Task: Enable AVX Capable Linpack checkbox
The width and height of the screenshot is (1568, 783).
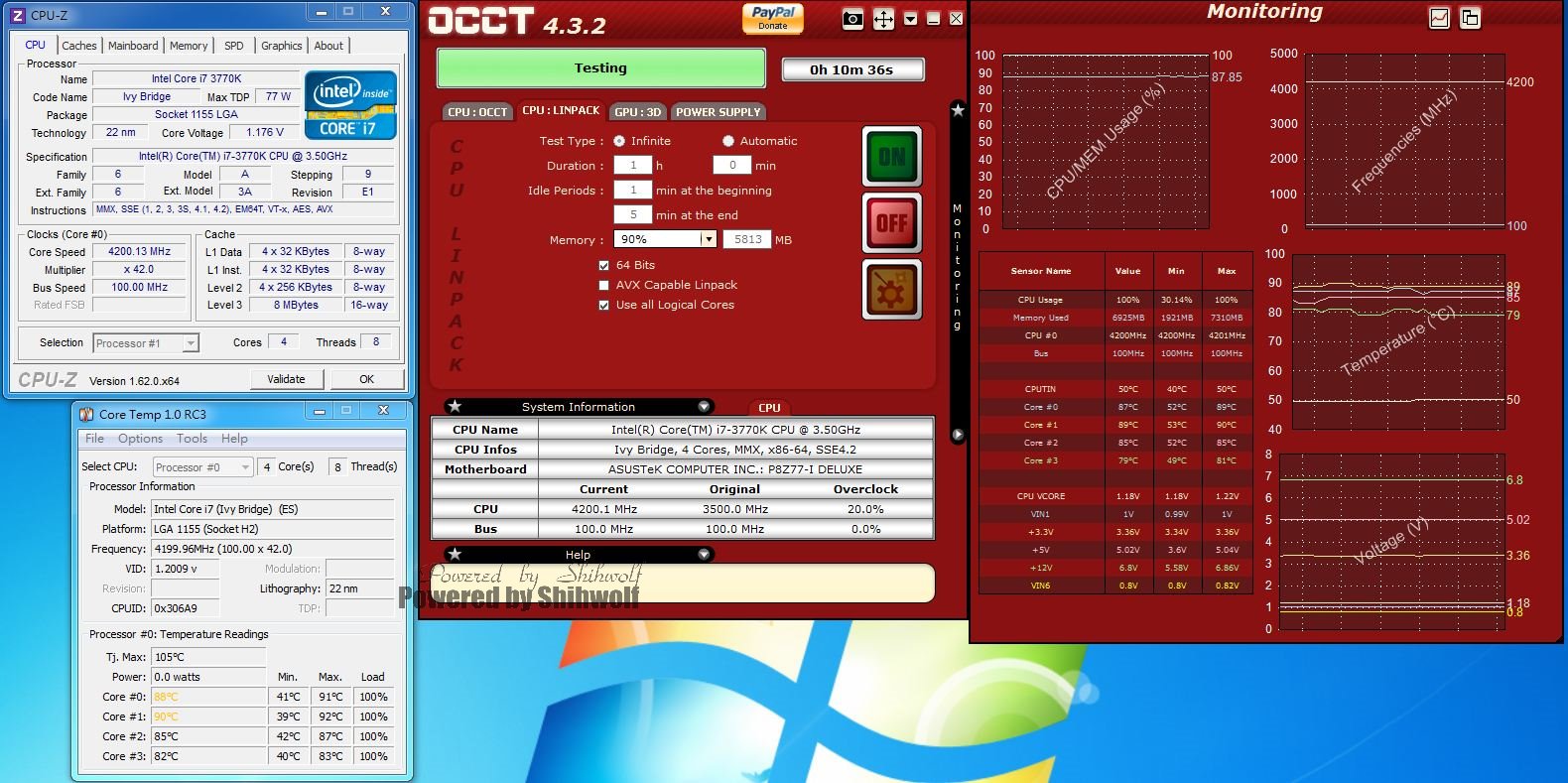Action: tap(604, 286)
